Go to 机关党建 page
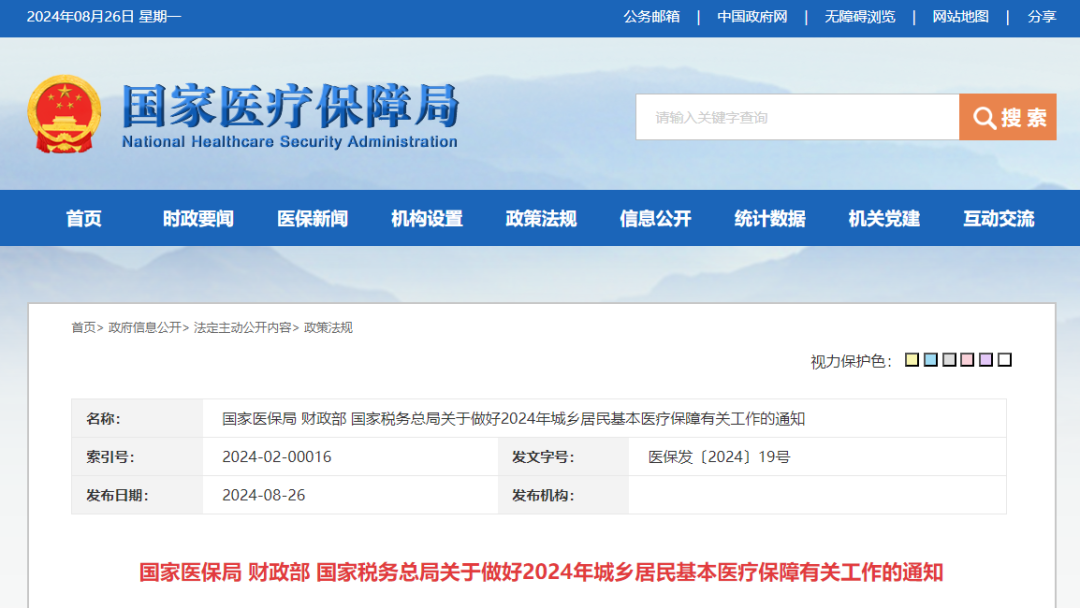1080x608 pixels. (884, 218)
